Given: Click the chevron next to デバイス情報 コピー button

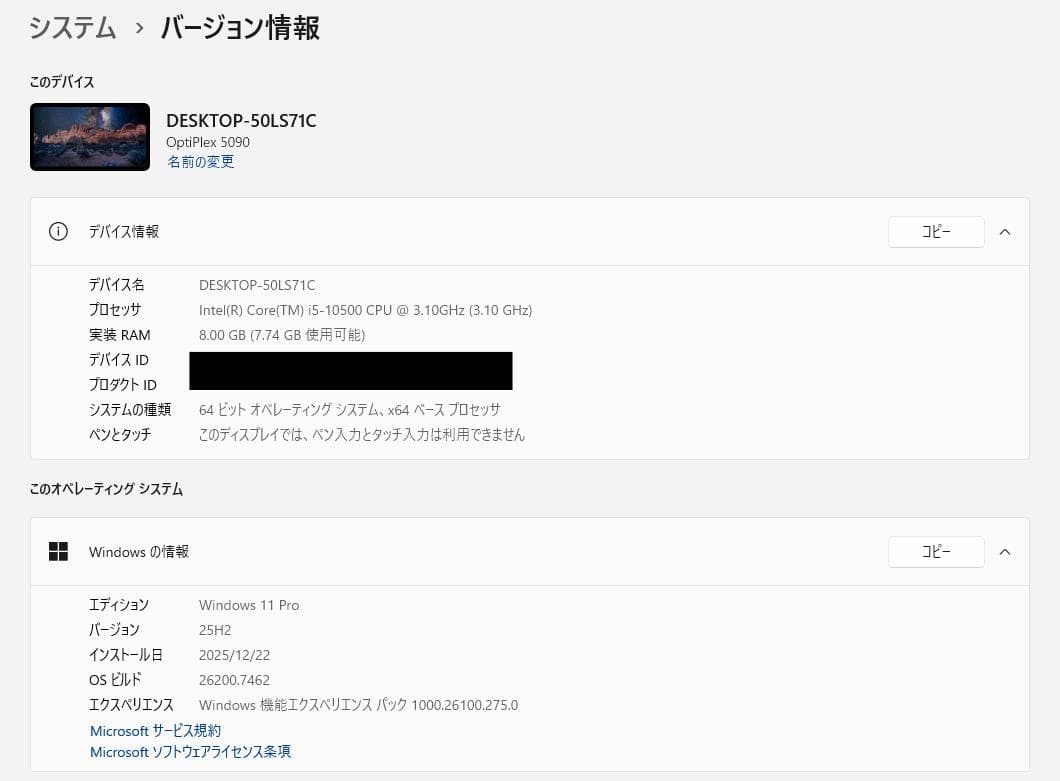Looking at the screenshot, I should pos(1004,231).
